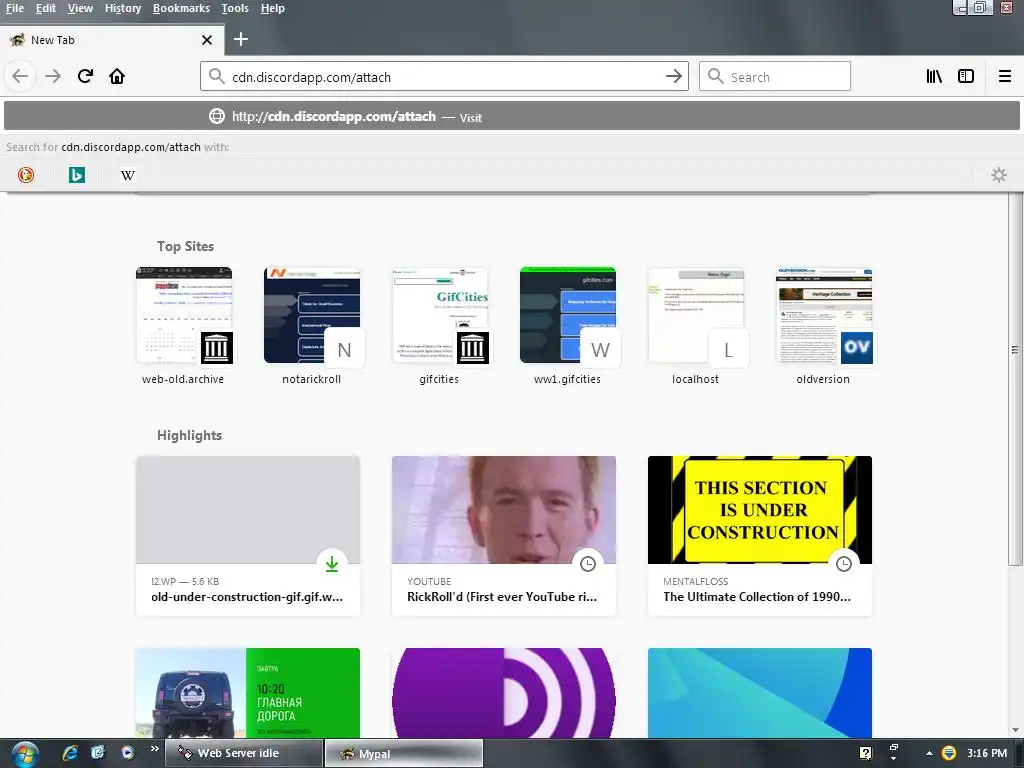Open the Bookmarks menu
Viewport: 1024px width, 768px height.
(181, 8)
